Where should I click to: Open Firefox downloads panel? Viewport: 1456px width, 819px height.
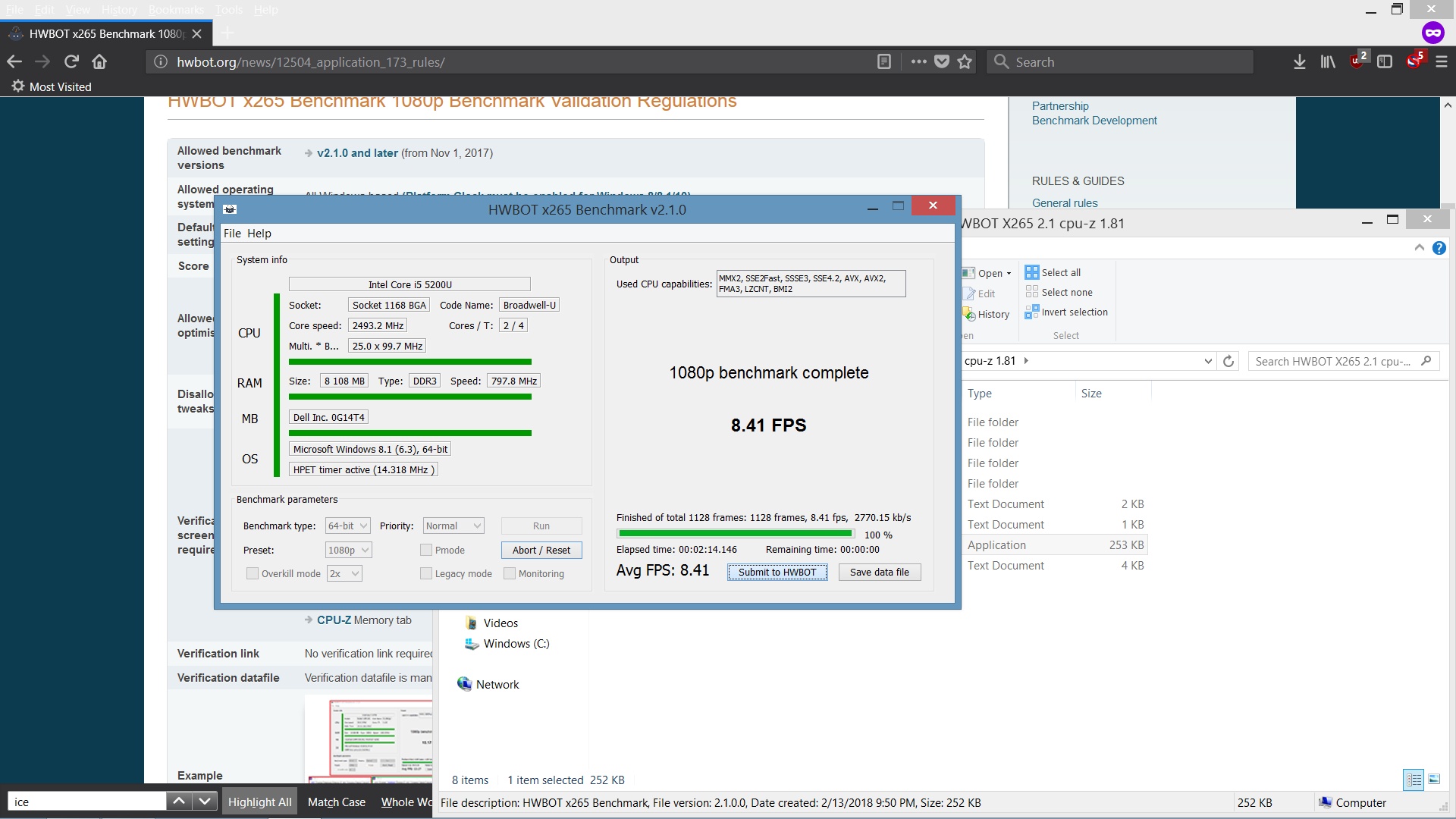[x=1300, y=61]
